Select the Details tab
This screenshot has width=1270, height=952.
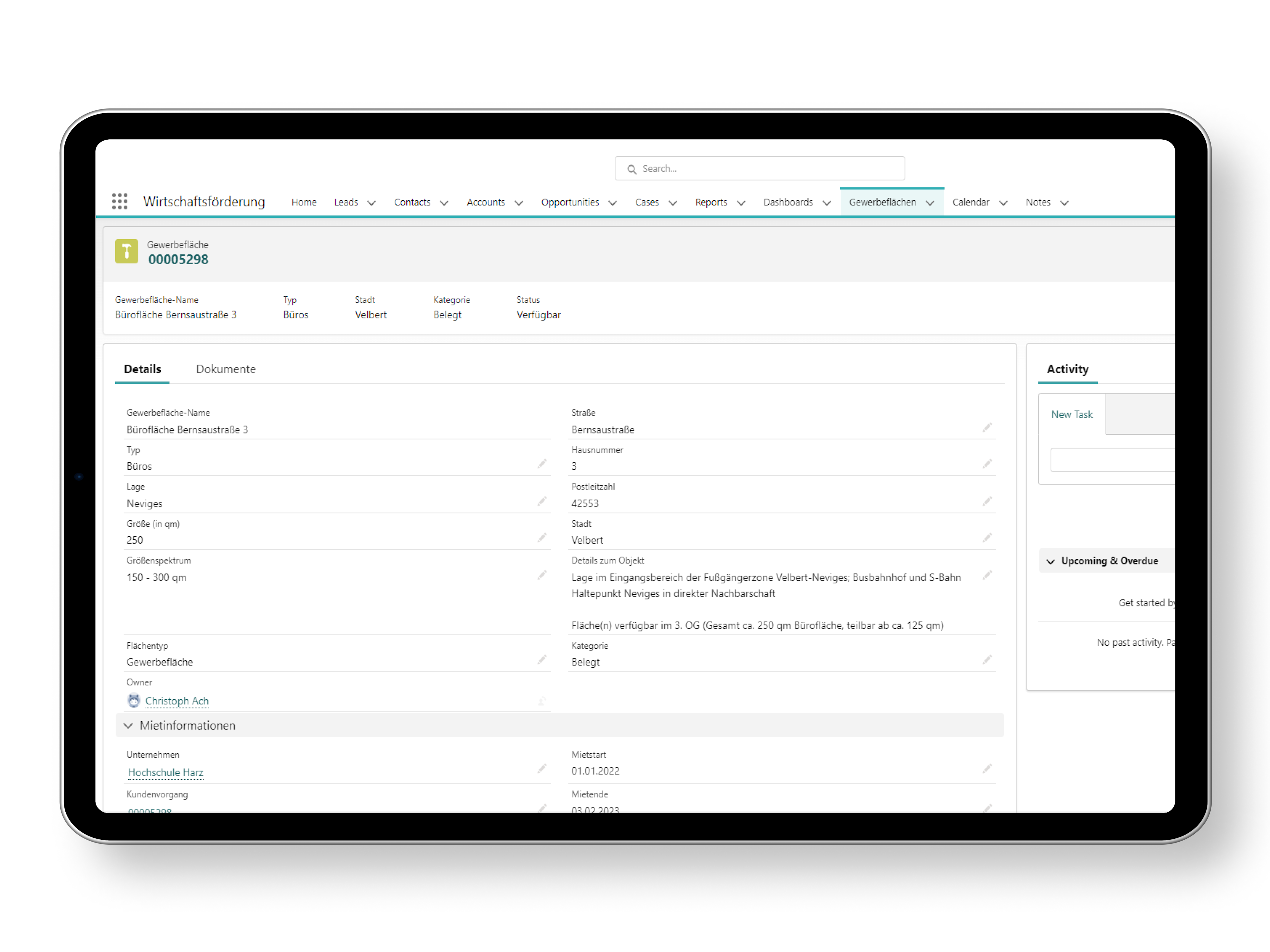[x=144, y=368]
